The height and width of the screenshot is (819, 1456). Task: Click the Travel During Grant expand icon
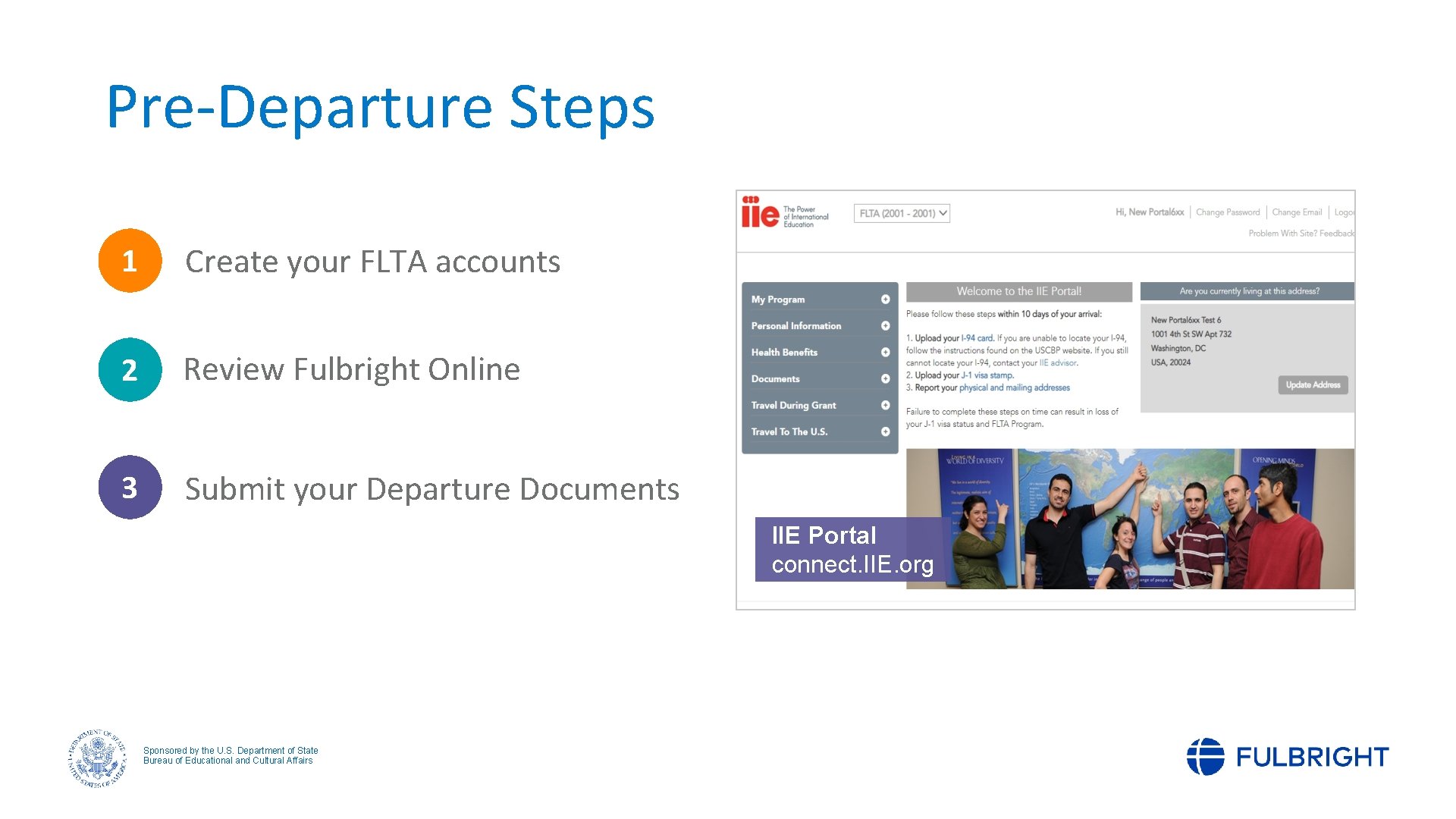click(884, 405)
